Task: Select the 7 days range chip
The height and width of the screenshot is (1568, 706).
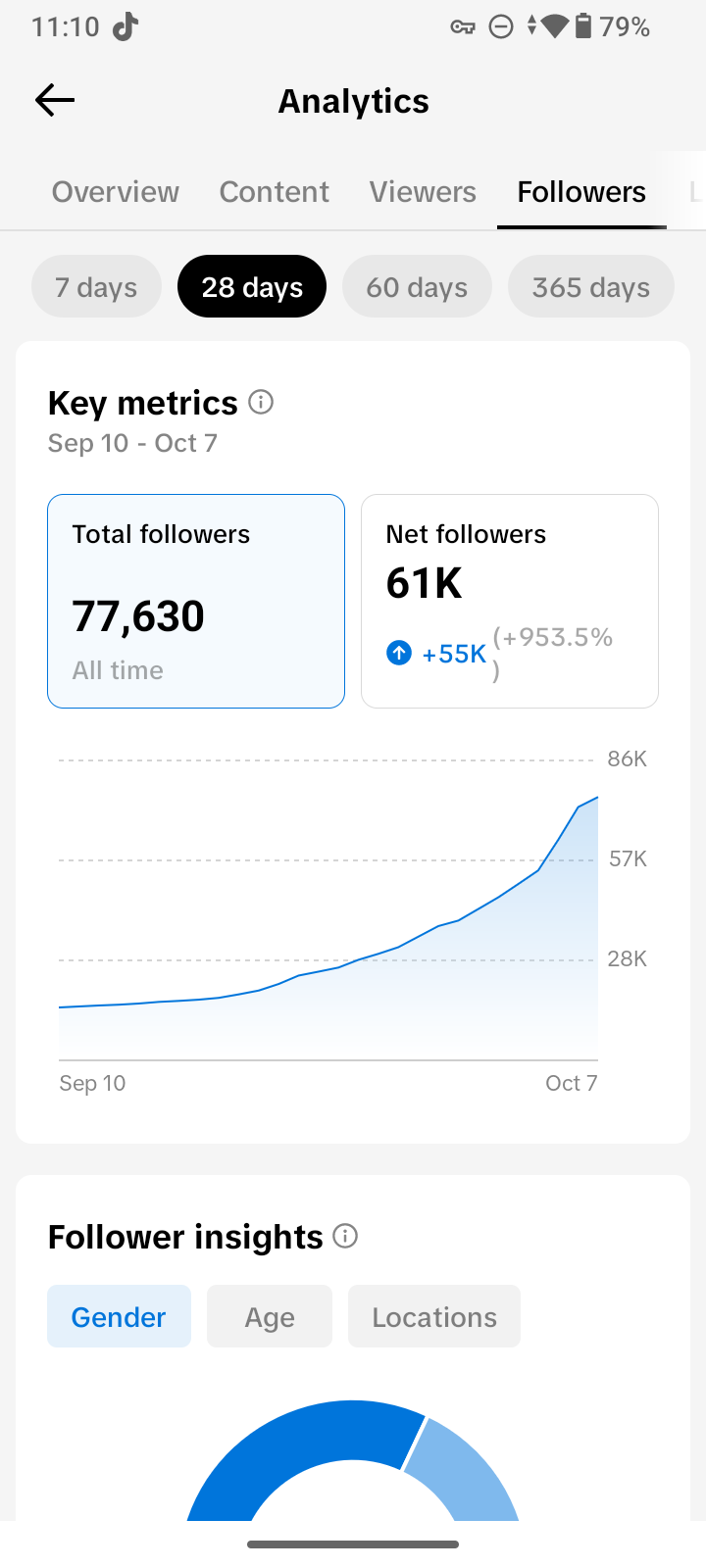Action: pos(96,286)
